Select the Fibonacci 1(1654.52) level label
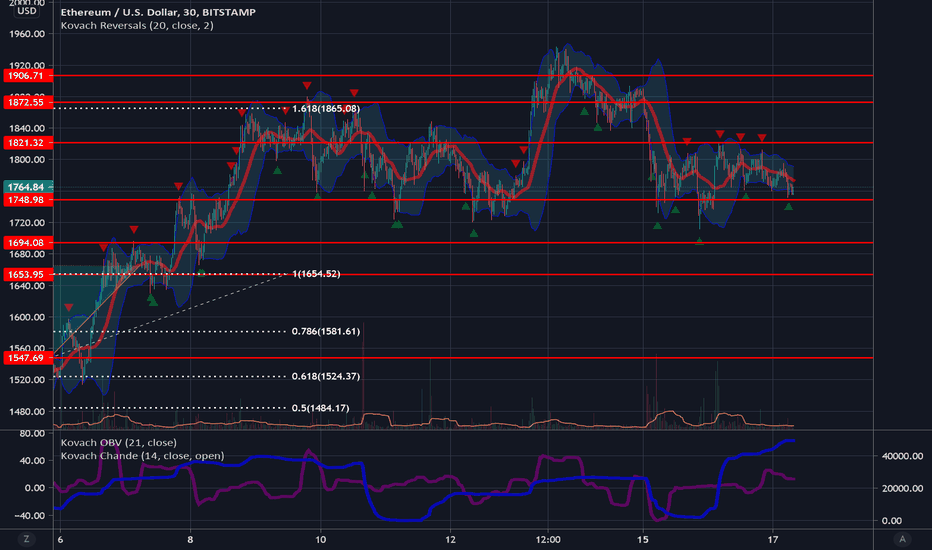Screen dimensions: 932x550 (x=316, y=274)
